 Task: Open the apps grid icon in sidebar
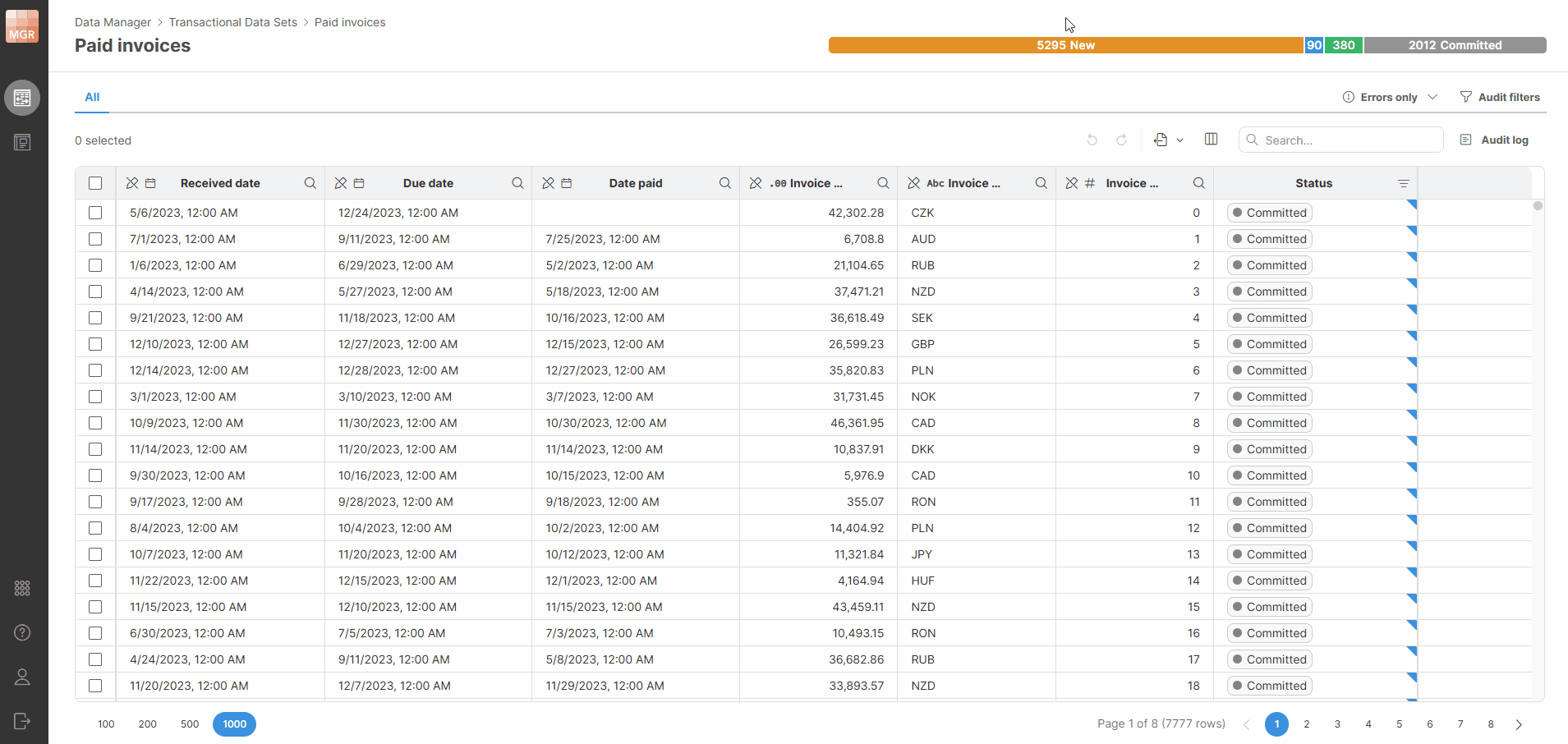point(22,588)
